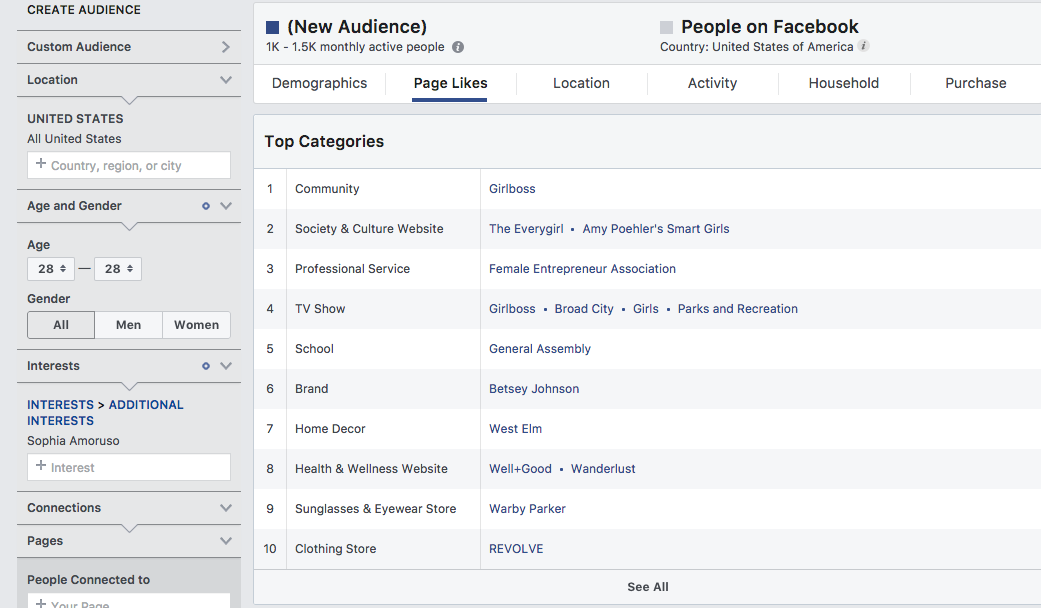Expand the Custom Audience section arrow
The height and width of the screenshot is (608, 1041).
point(226,46)
